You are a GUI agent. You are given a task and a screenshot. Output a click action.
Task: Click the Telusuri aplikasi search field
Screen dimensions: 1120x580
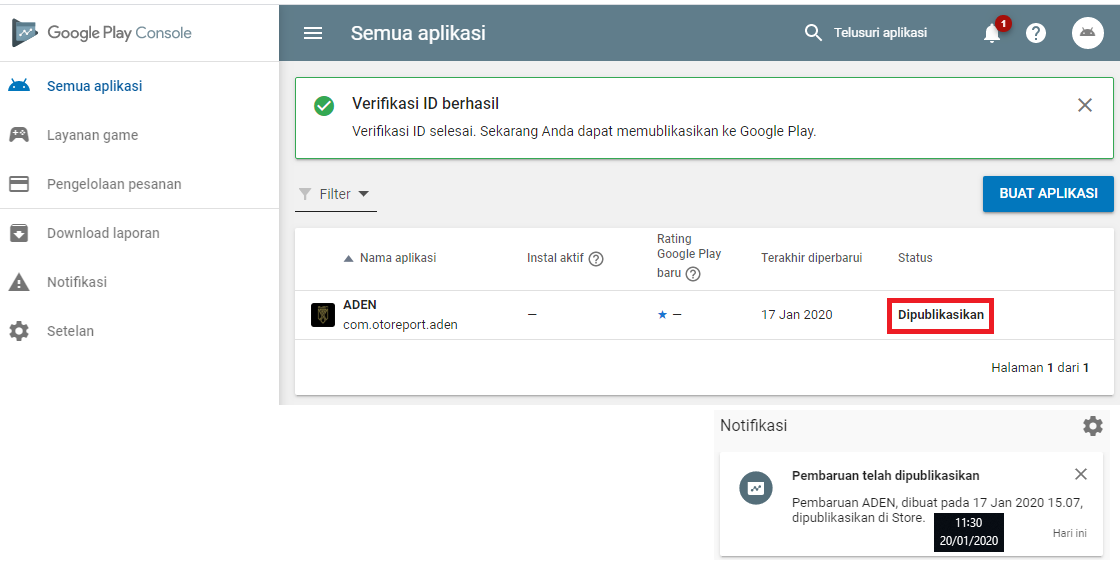pyautogui.click(x=880, y=33)
